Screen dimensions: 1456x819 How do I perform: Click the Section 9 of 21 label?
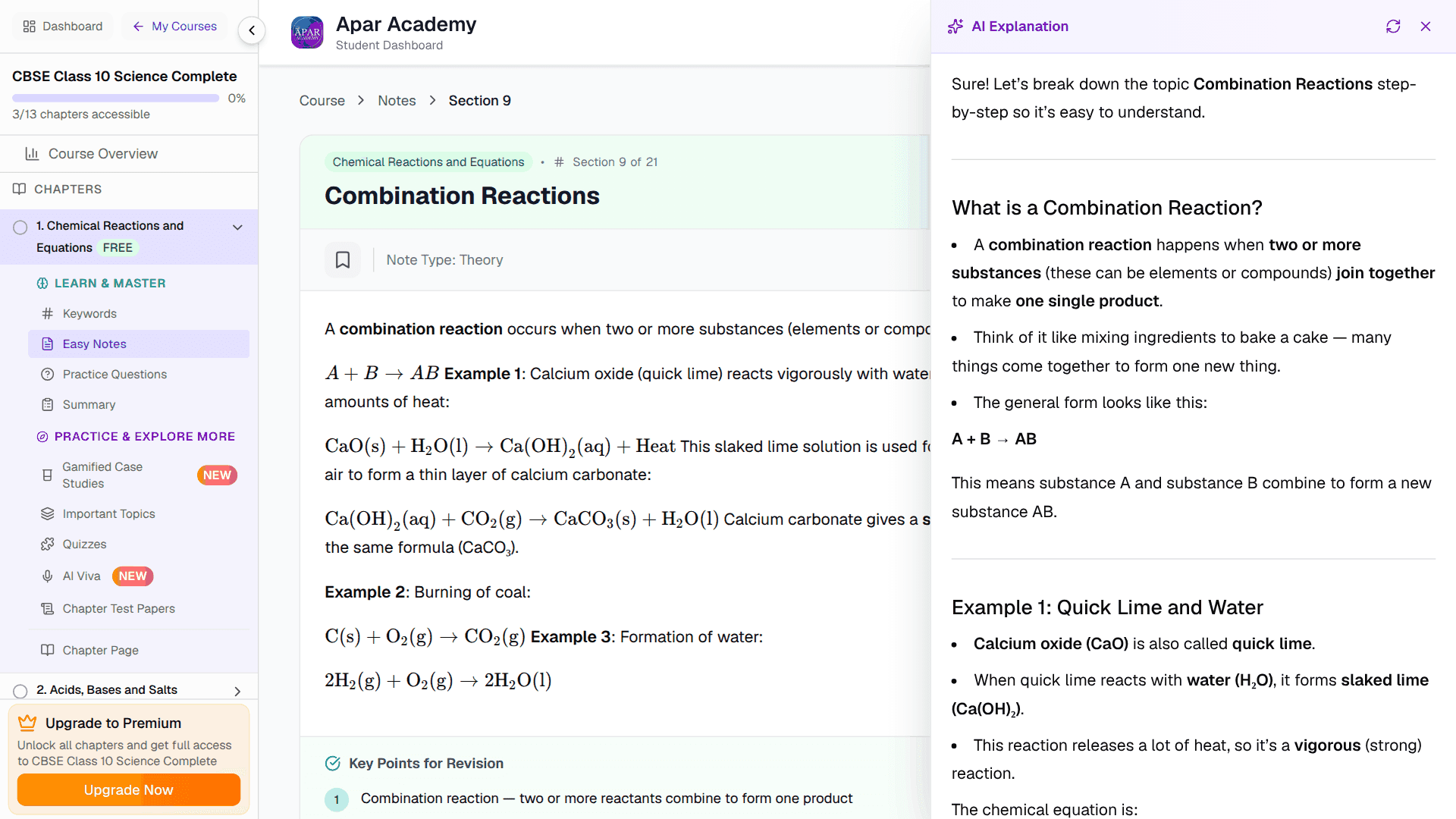tap(615, 162)
